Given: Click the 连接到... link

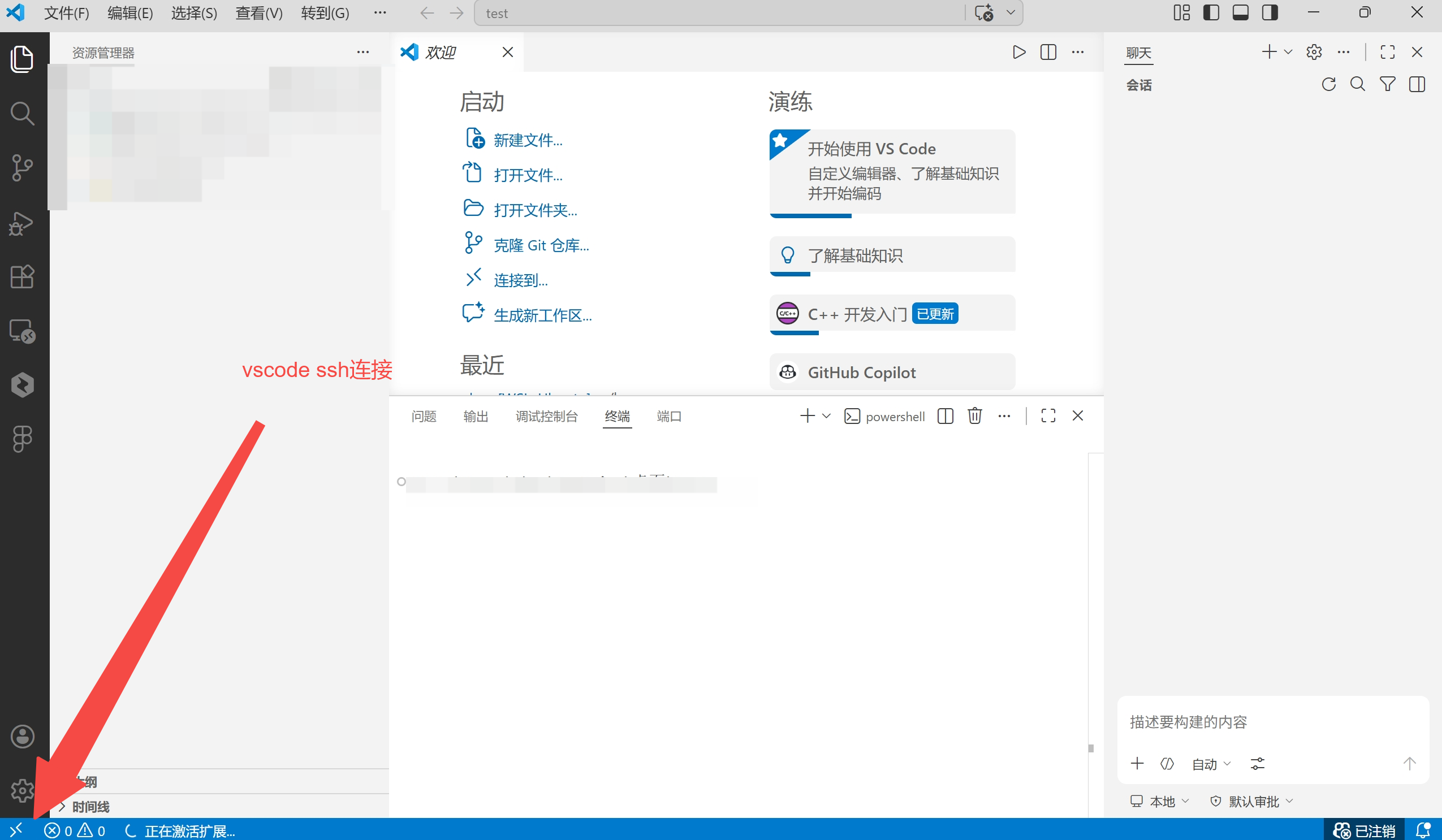Looking at the screenshot, I should [x=521, y=280].
